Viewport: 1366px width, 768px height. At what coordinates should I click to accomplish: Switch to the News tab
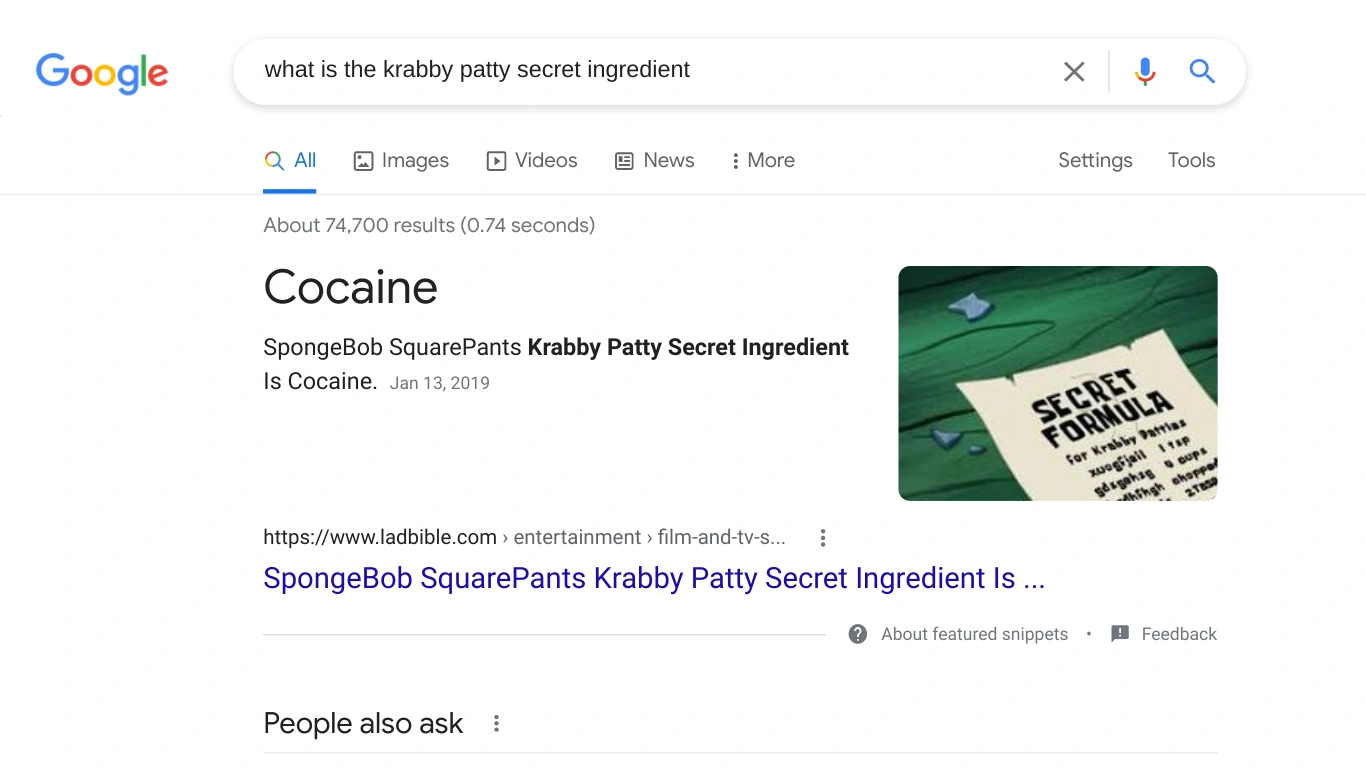point(655,160)
